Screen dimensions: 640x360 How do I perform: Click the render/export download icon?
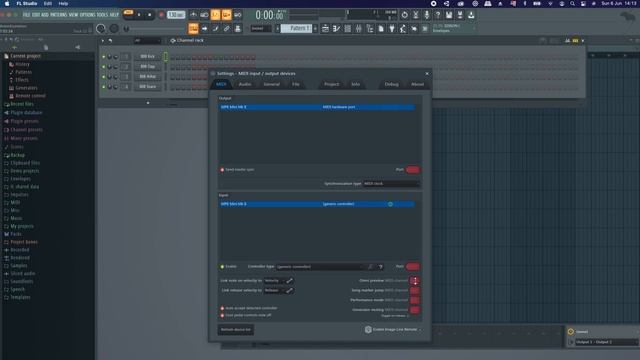coord(471,15)
